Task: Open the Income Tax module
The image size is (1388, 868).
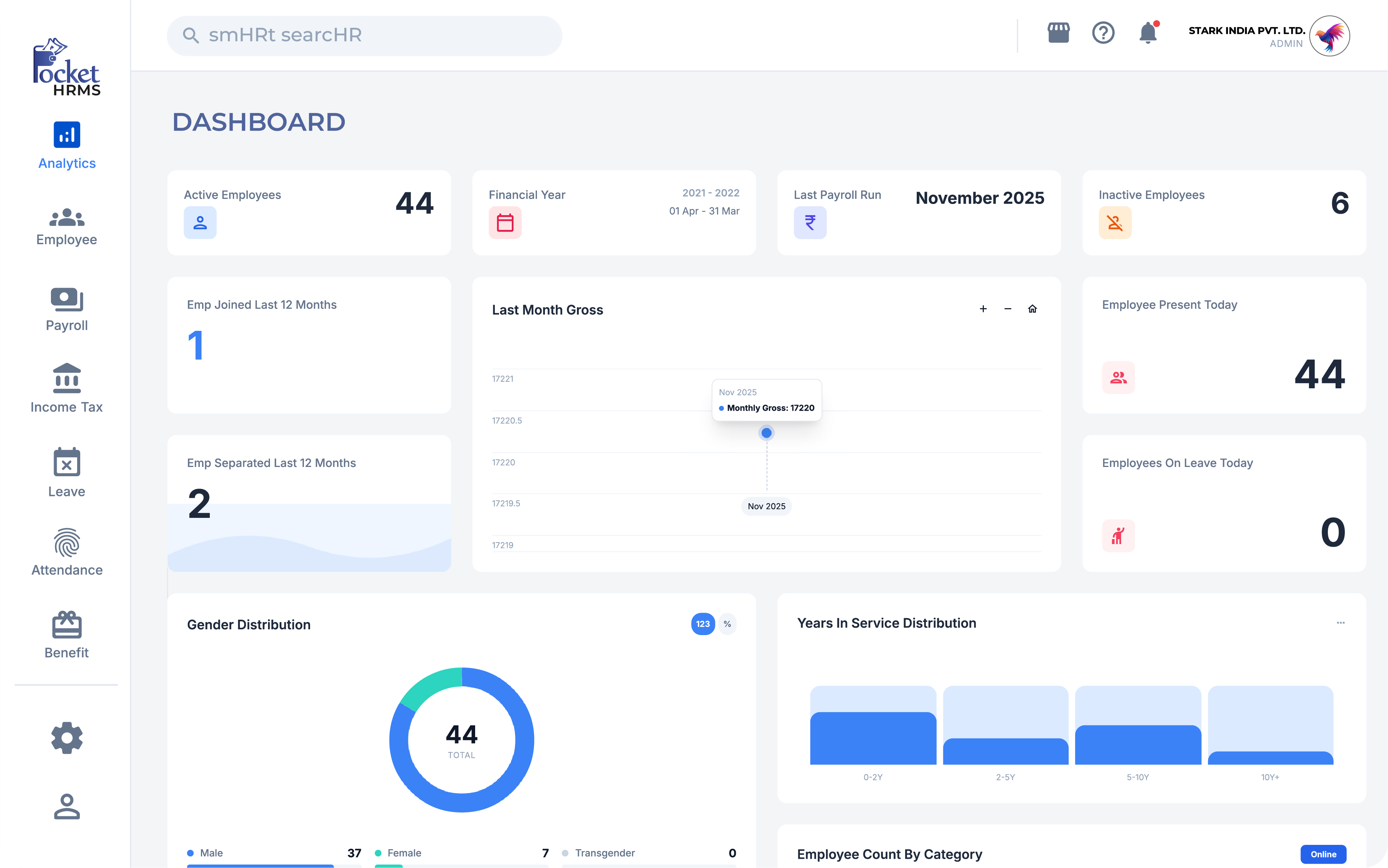Action: point(67,388)
